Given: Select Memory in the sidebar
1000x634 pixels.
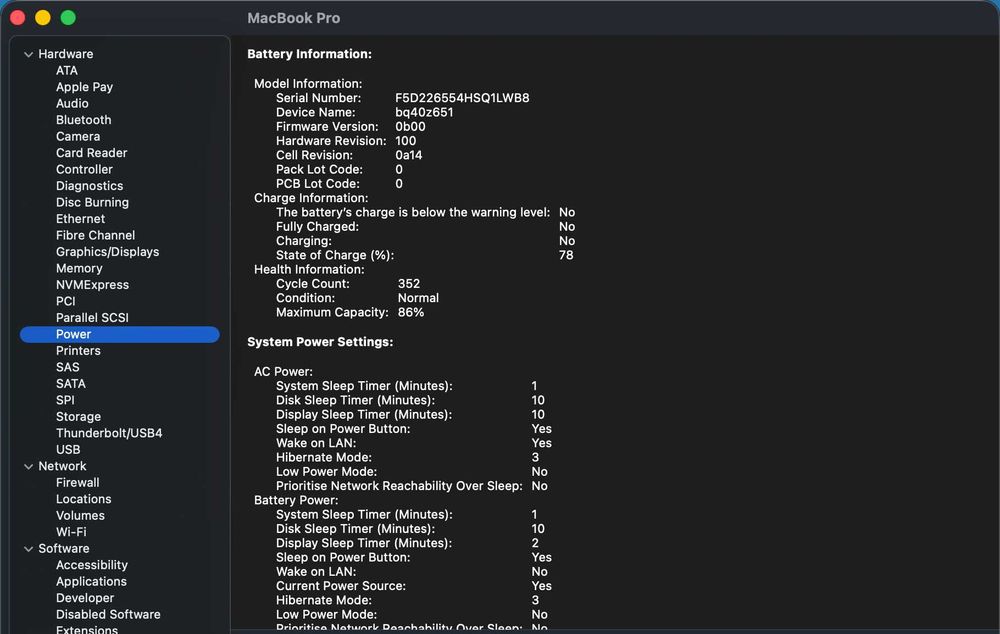Looking at the screenshot, I should pos(79,269).
